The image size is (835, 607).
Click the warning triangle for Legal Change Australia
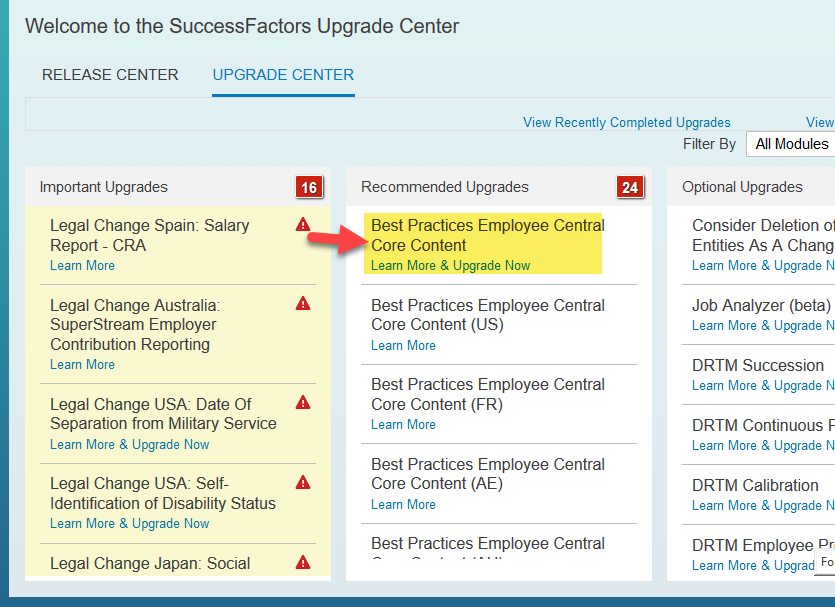tap(303, 304)
